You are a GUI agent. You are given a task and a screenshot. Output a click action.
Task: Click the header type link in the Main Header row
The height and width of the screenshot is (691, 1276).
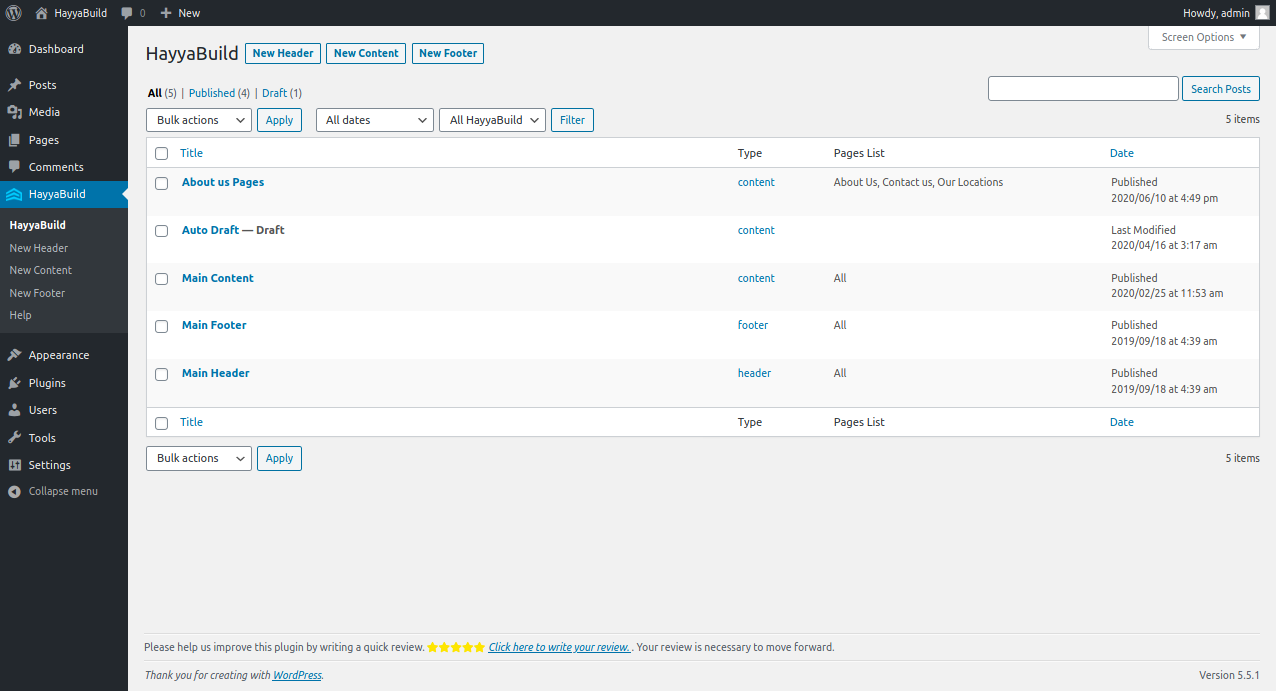point(754,373)
